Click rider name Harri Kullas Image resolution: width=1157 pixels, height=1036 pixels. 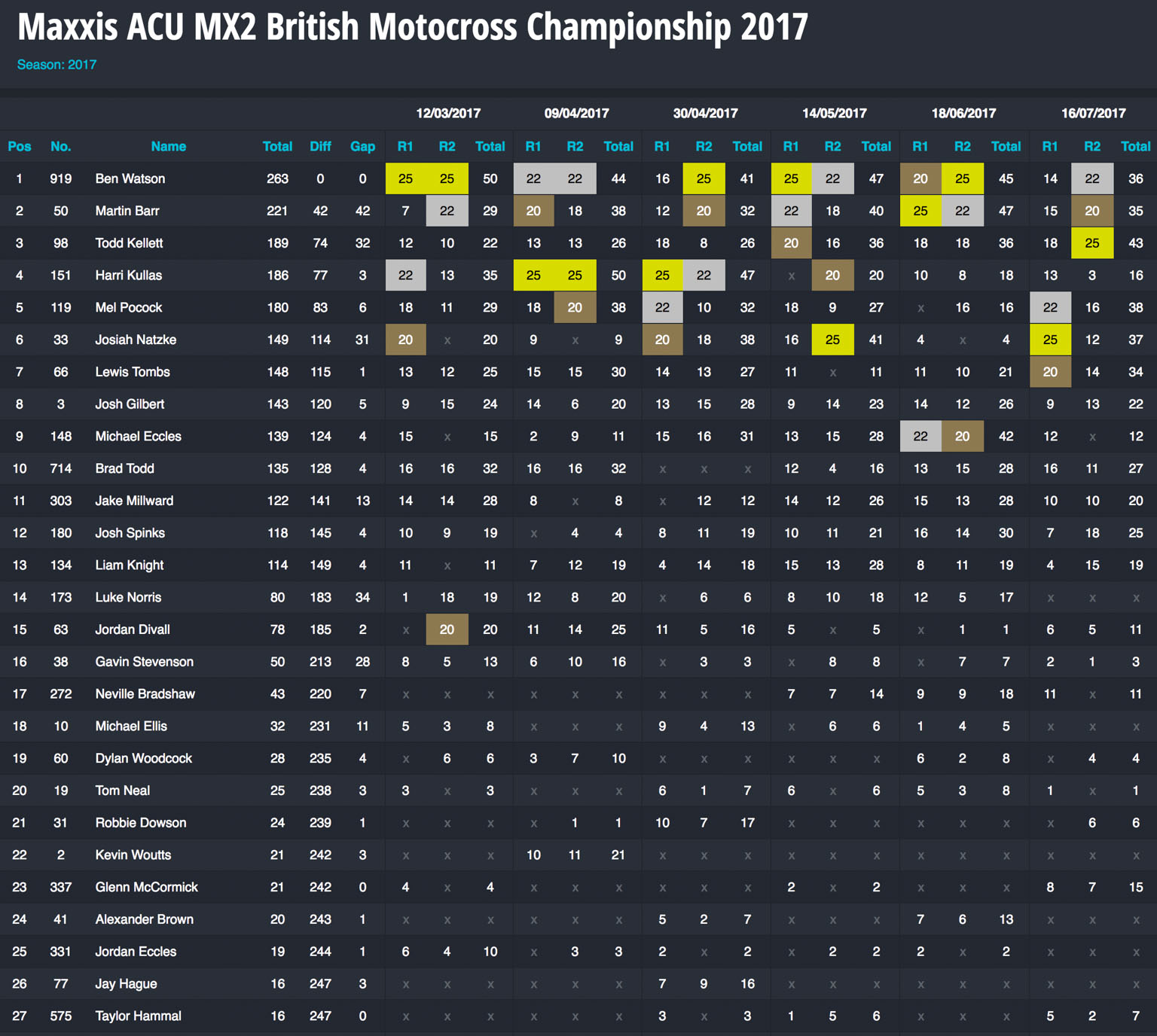(129, 275)
